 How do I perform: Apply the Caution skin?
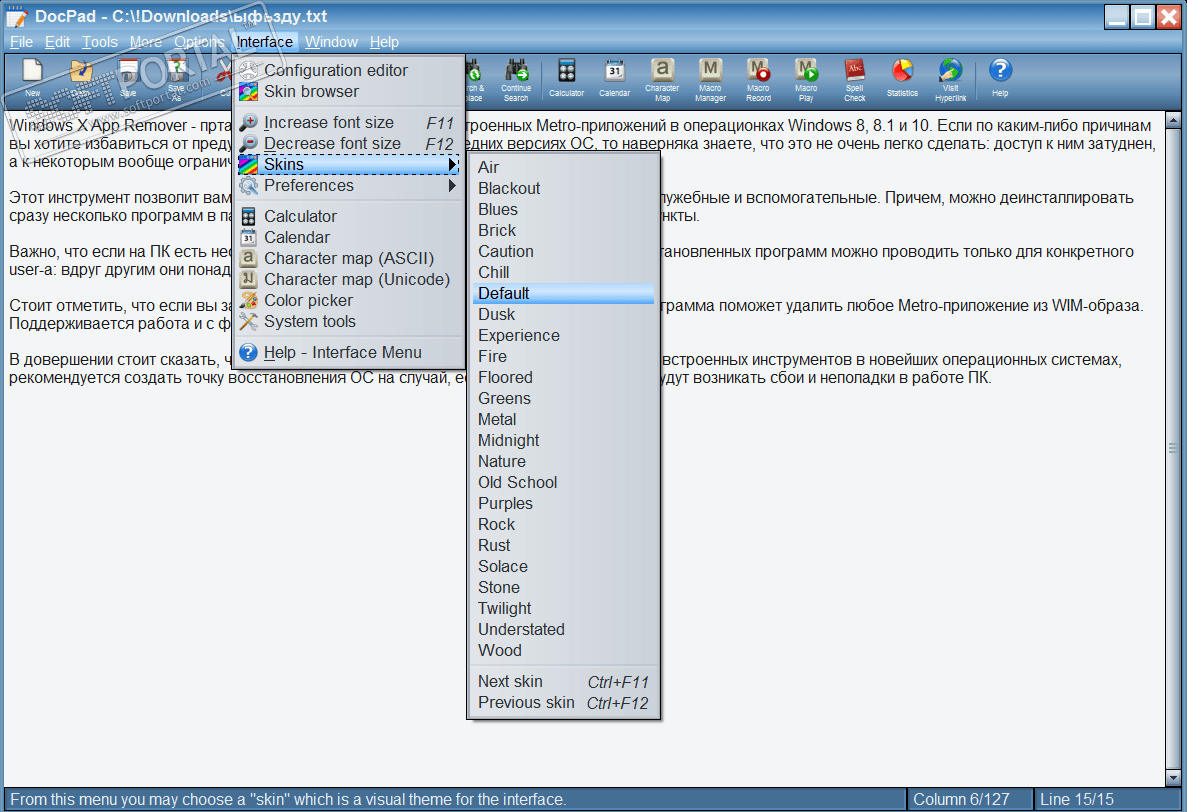pyautogui.click(x=563, y=251)
